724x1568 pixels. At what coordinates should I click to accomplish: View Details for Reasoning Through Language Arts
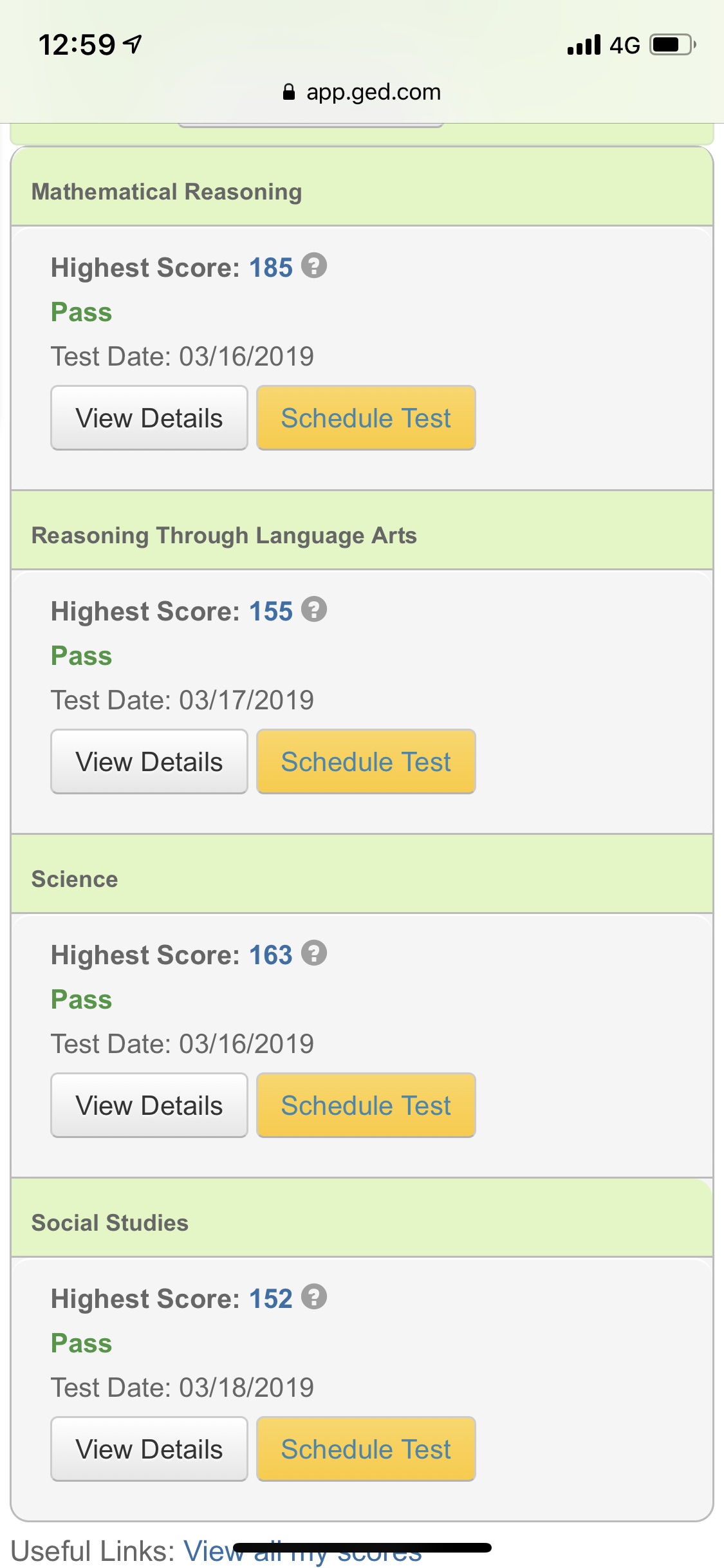click(149, 761)
